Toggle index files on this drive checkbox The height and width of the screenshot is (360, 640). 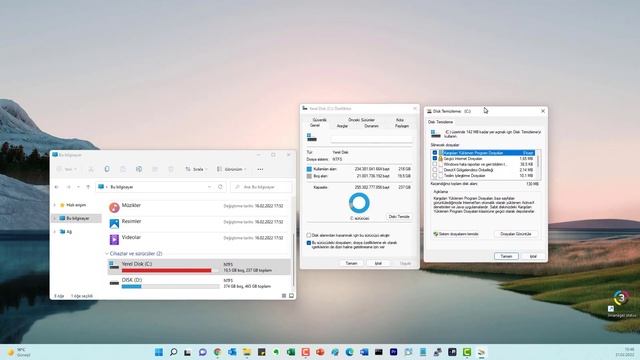coord(309,243)
